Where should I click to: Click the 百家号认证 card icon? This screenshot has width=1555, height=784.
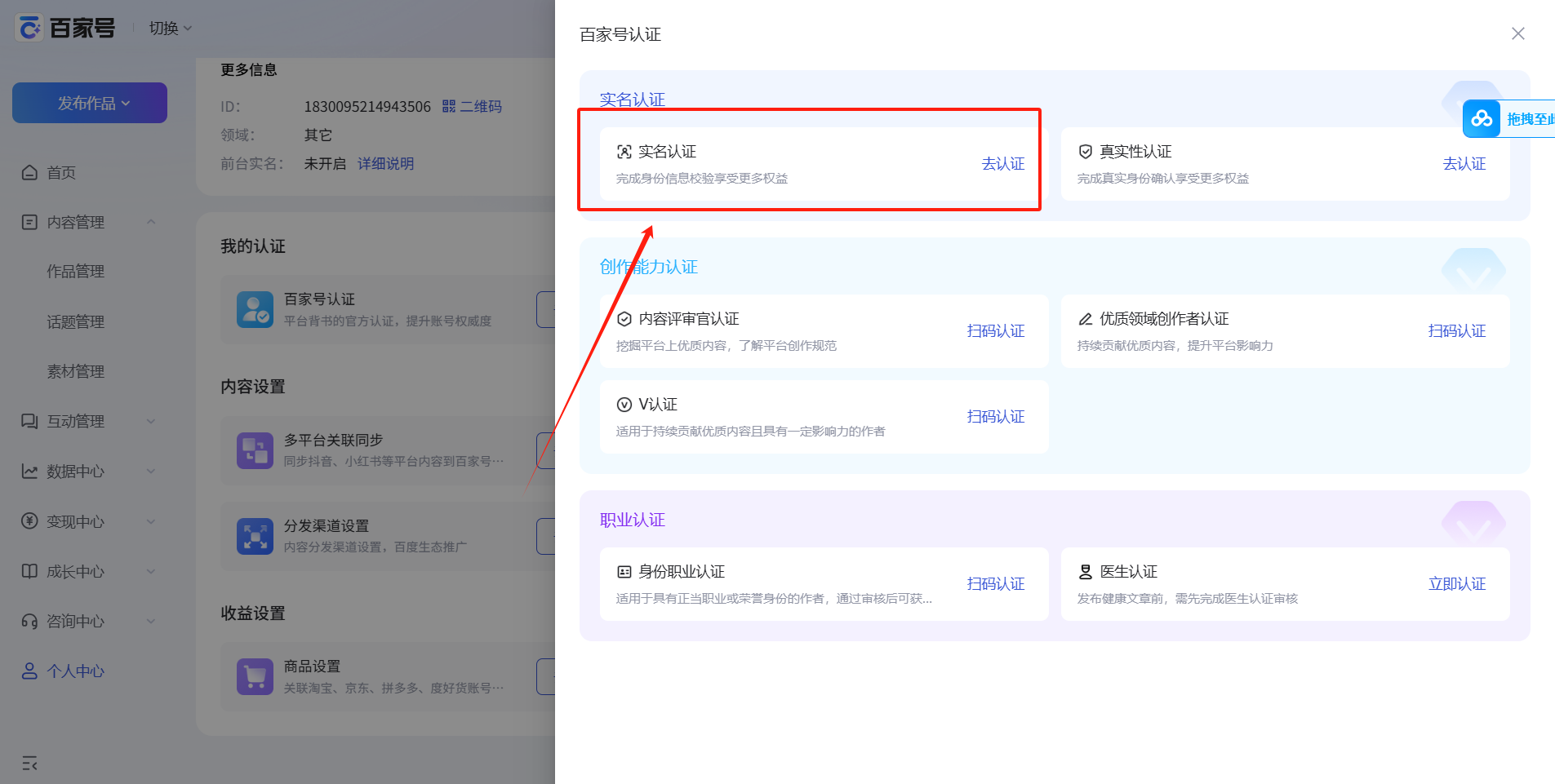point(255,310)
